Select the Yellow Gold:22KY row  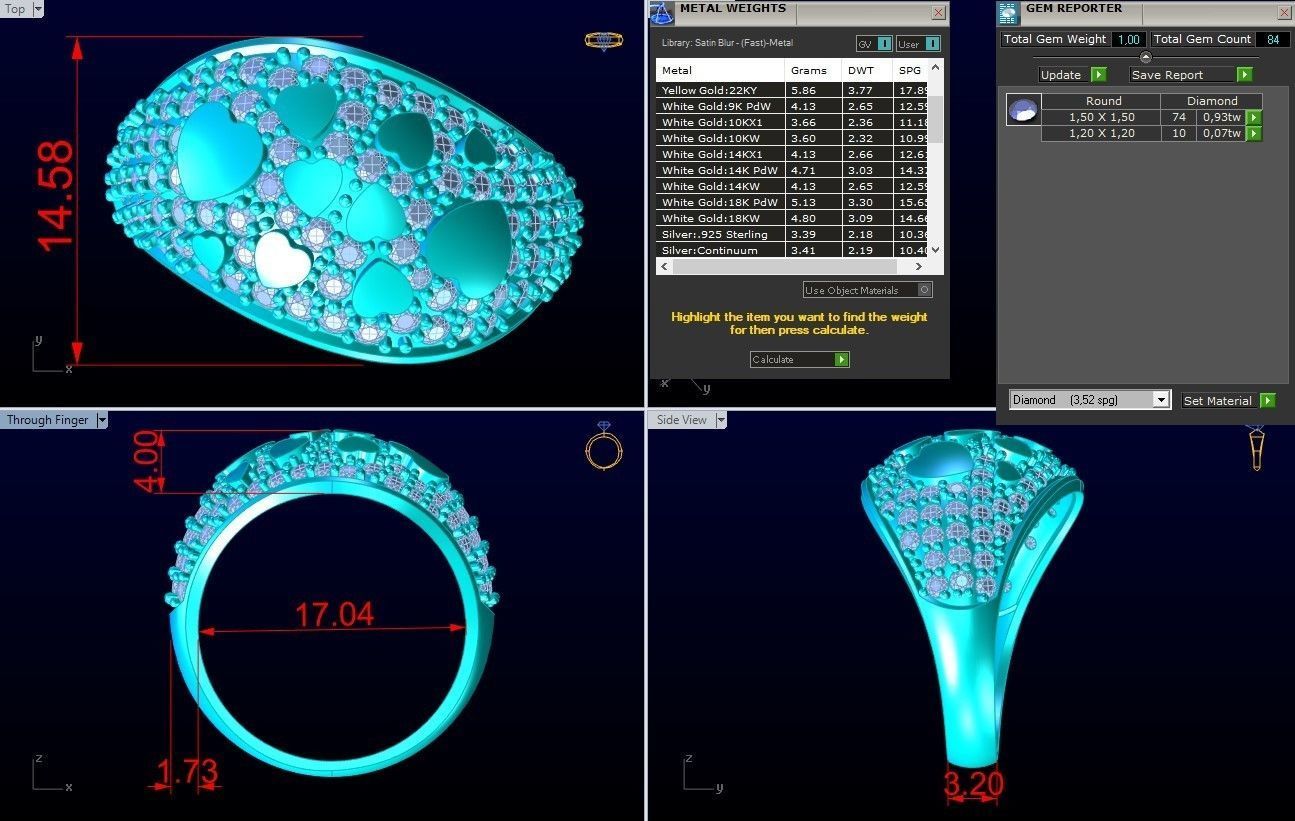pyautogui.click(x=792, y=90)
